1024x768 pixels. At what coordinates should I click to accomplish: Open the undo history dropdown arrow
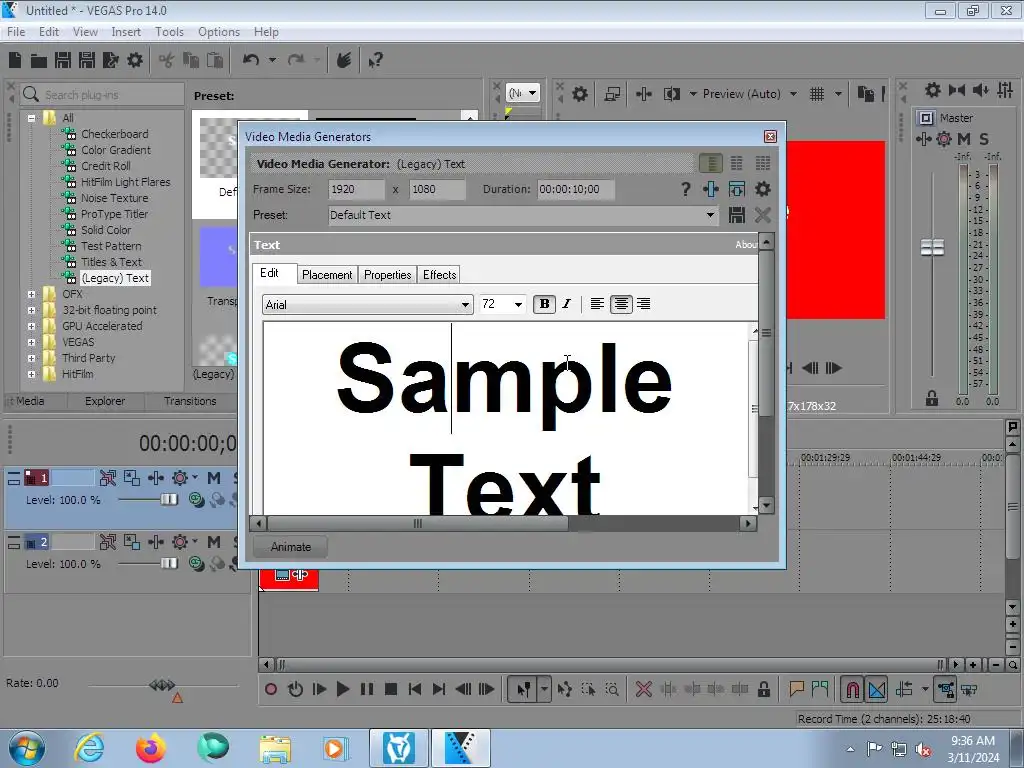tap(272, 60)
